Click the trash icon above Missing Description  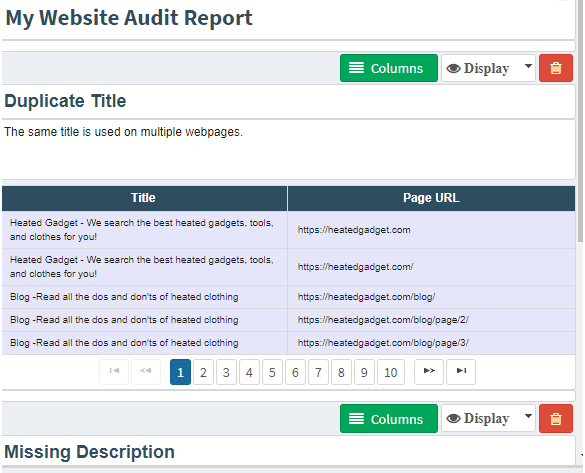(x=556, y=419)
